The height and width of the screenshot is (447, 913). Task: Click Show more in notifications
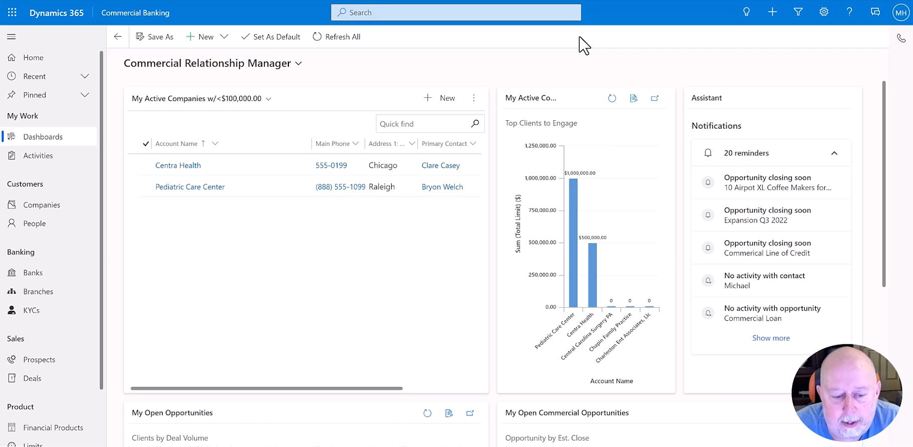(771, 338)
